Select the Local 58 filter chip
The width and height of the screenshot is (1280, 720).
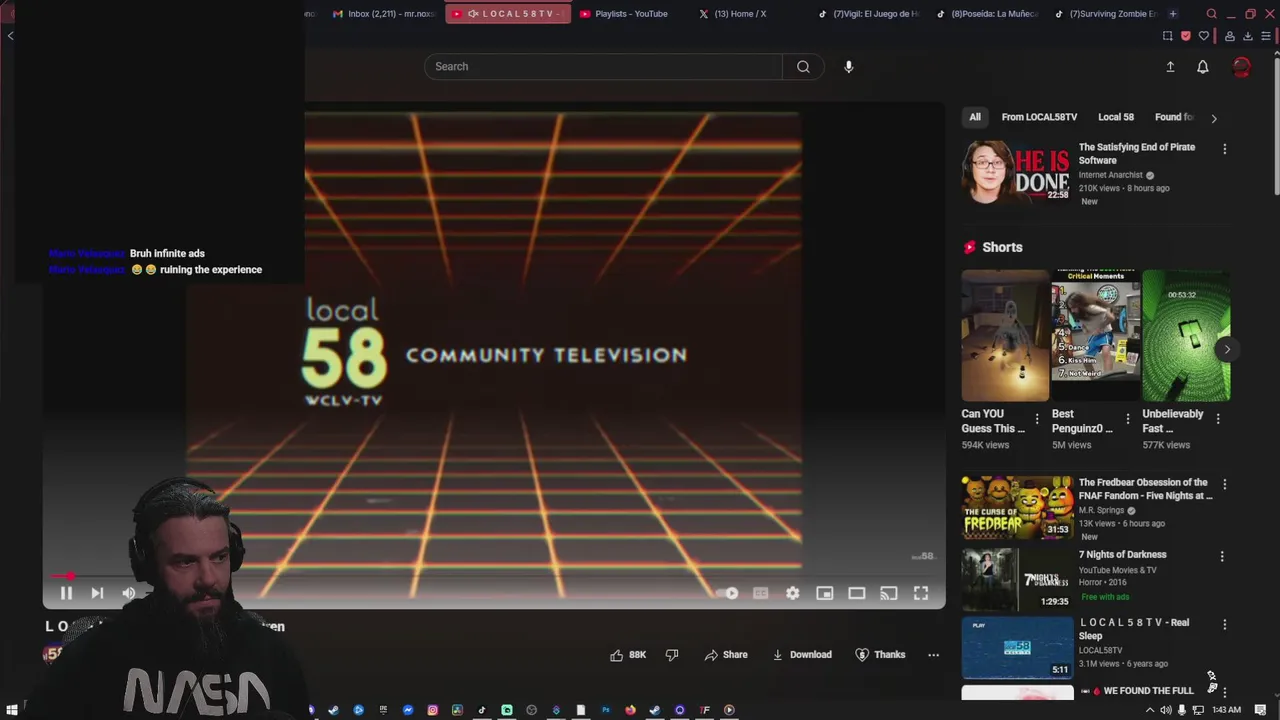1116,117
